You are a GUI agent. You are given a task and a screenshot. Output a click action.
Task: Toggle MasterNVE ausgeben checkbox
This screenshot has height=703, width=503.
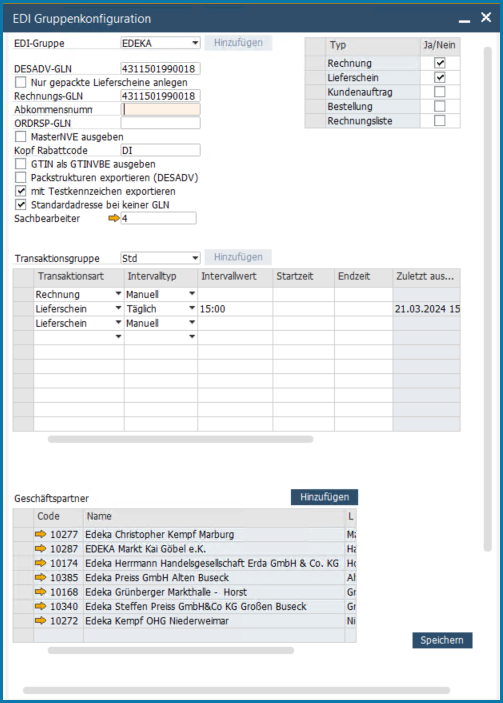(x=21, y=137)
